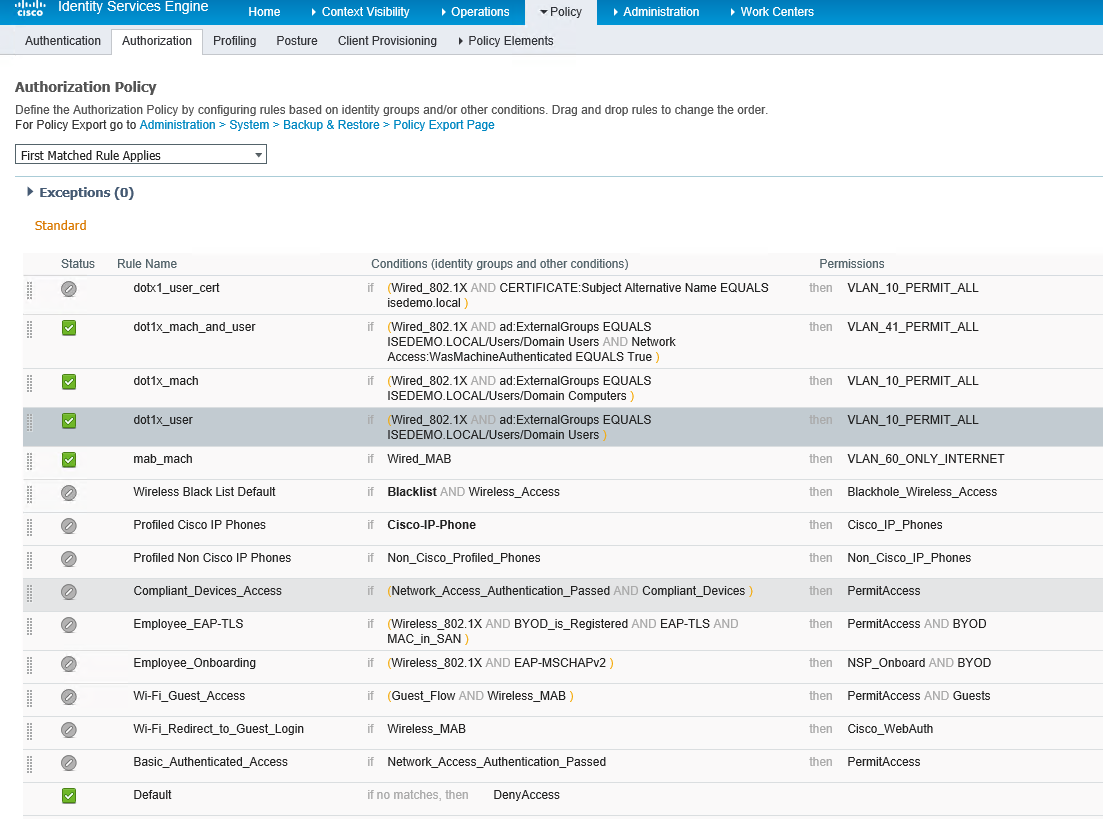Click the DenyAccess permission of the Default rule
The height and width of the screenshot is (824, 1103).
point(526,794)
